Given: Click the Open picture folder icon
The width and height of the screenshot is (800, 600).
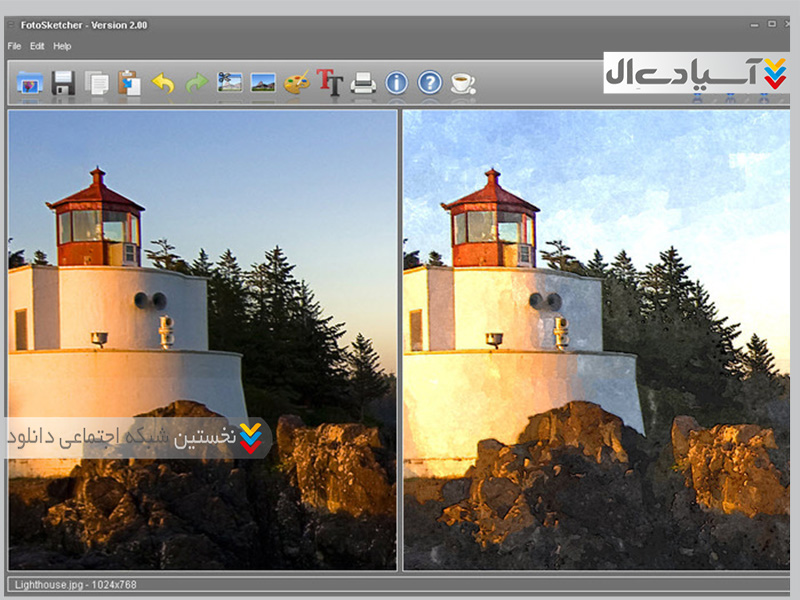Looking at the screenshot, I should [x=30, y=83].
